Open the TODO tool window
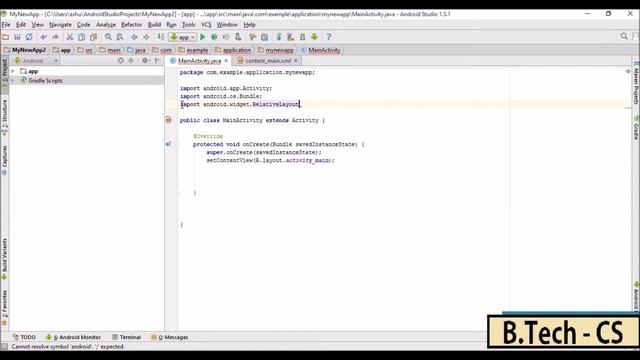The height and width of the screenshot is (360, 640). [24, 337]
